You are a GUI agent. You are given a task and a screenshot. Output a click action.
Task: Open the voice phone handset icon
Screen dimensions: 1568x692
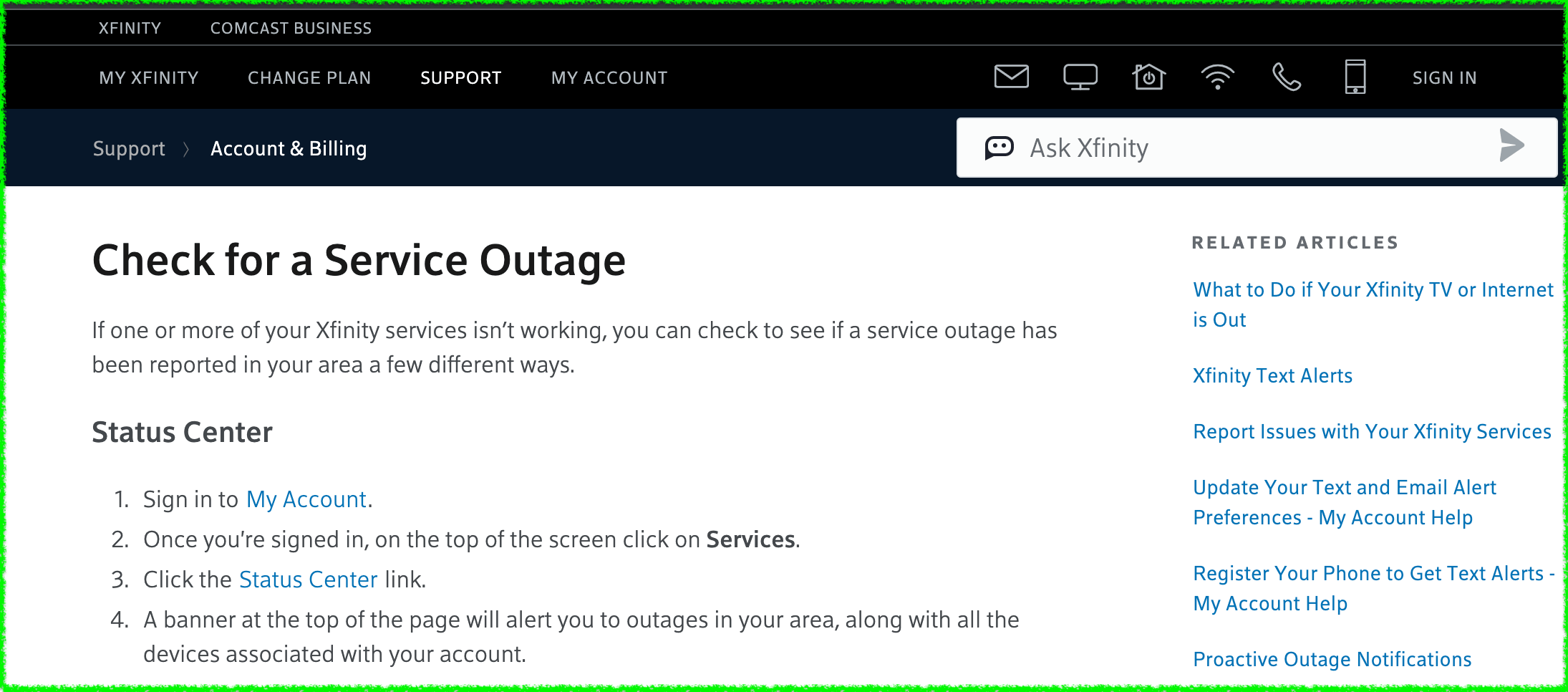[1286, 77]
